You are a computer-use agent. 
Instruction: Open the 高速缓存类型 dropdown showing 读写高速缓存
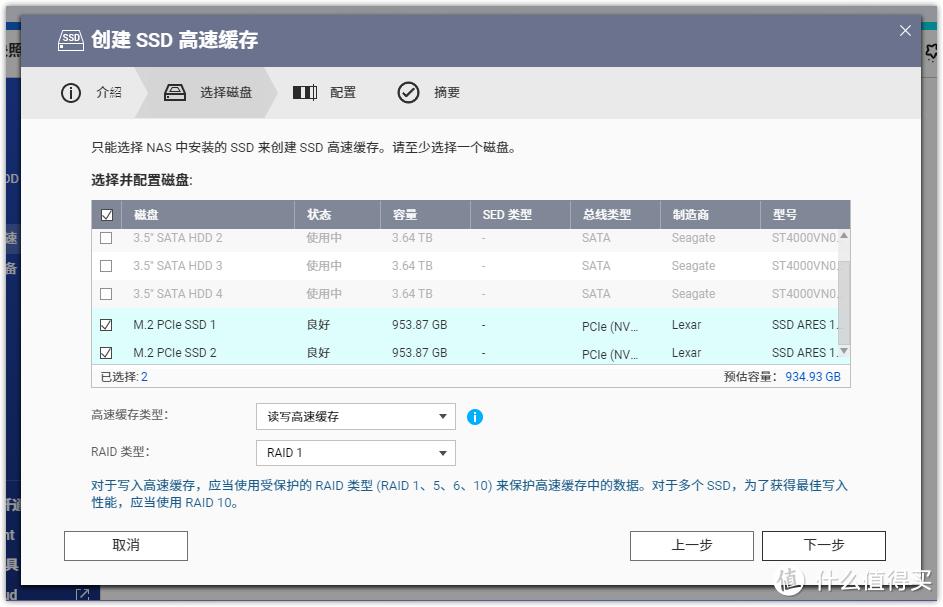click(x=355, y=416)
